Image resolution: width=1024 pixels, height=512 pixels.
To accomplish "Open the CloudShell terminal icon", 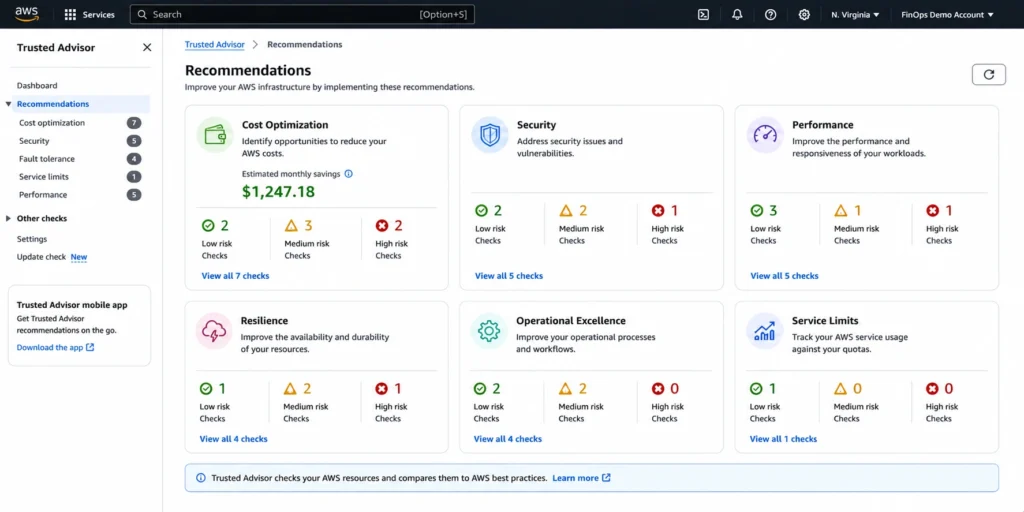I will tap(703, 14).
